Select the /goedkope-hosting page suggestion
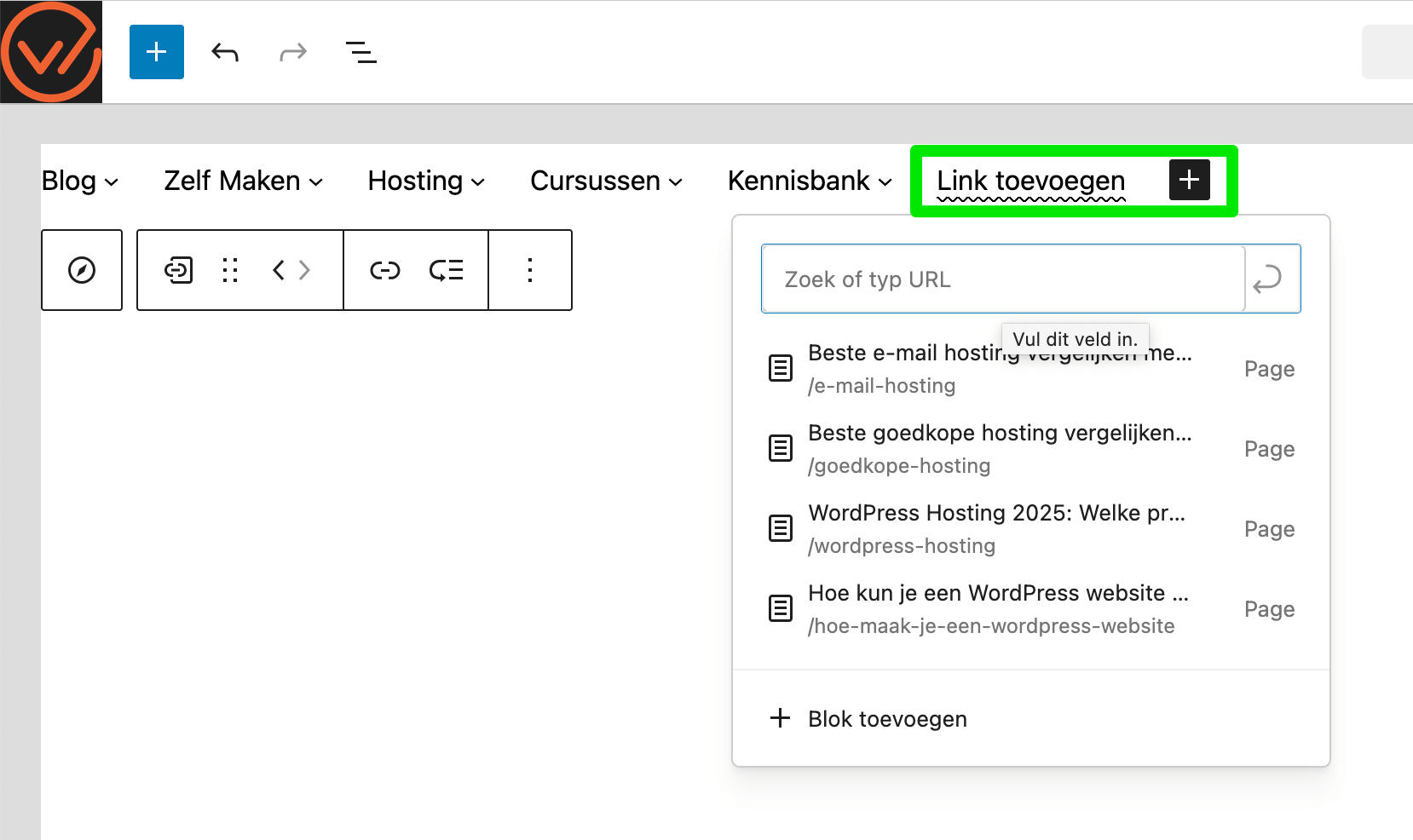The width and height of the screenshot is (1413, 840). [999, 448]
